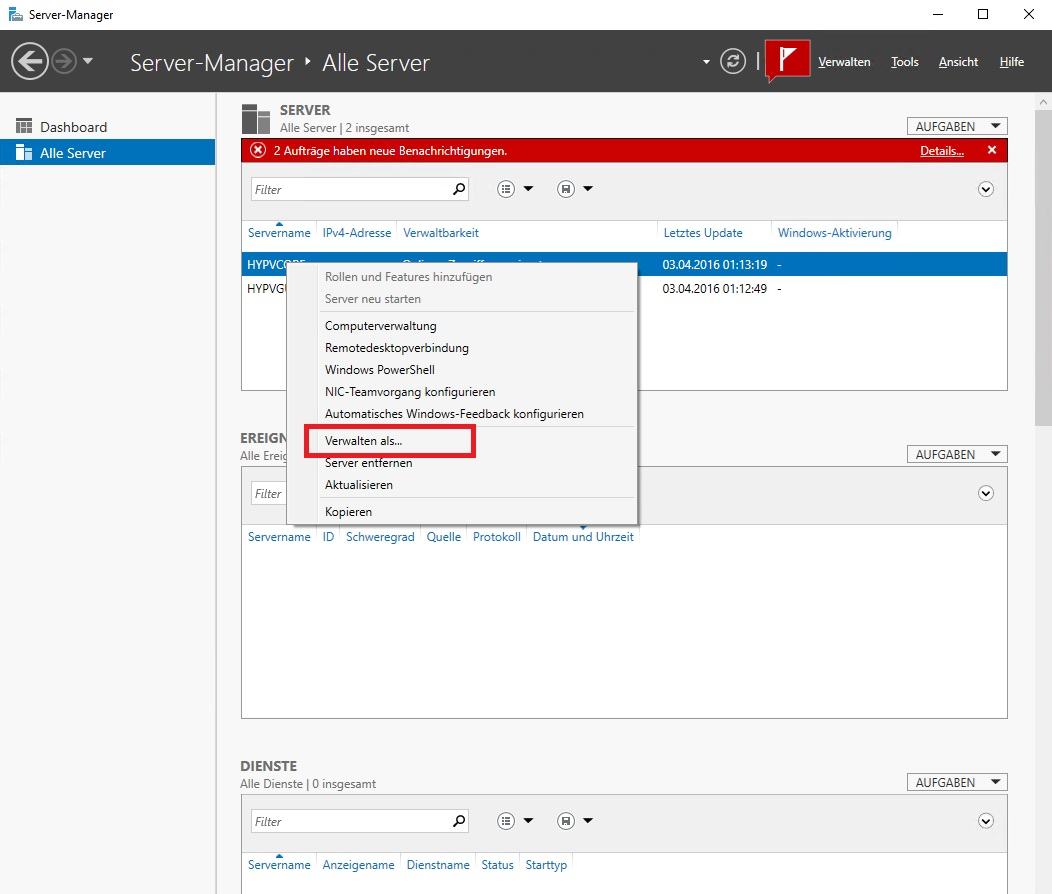Open criteria dropdown arrow in Dienste

[528, 820]
